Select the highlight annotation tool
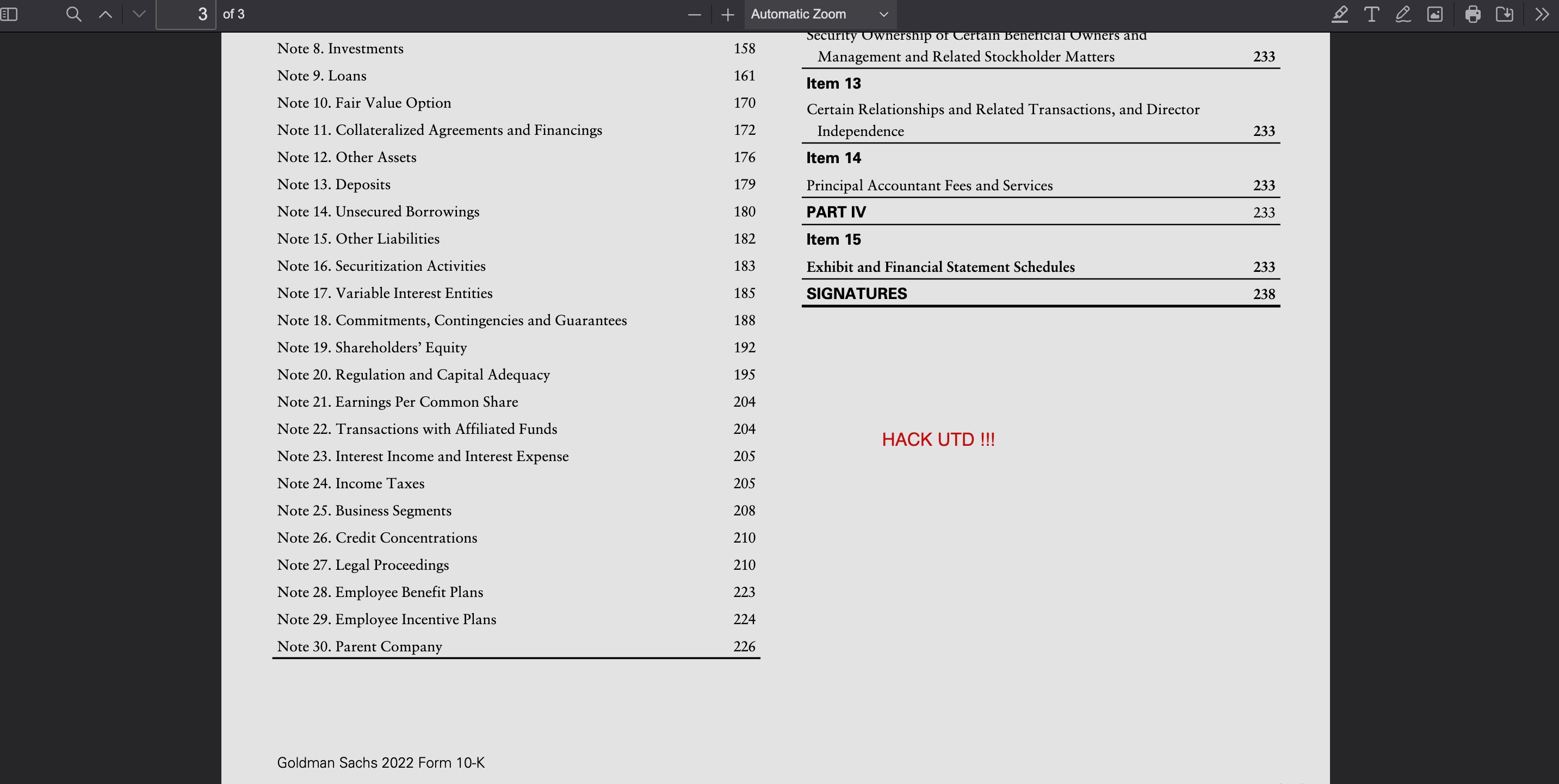The height and width of the screenshot is (784, 1559). (1339, 14)
